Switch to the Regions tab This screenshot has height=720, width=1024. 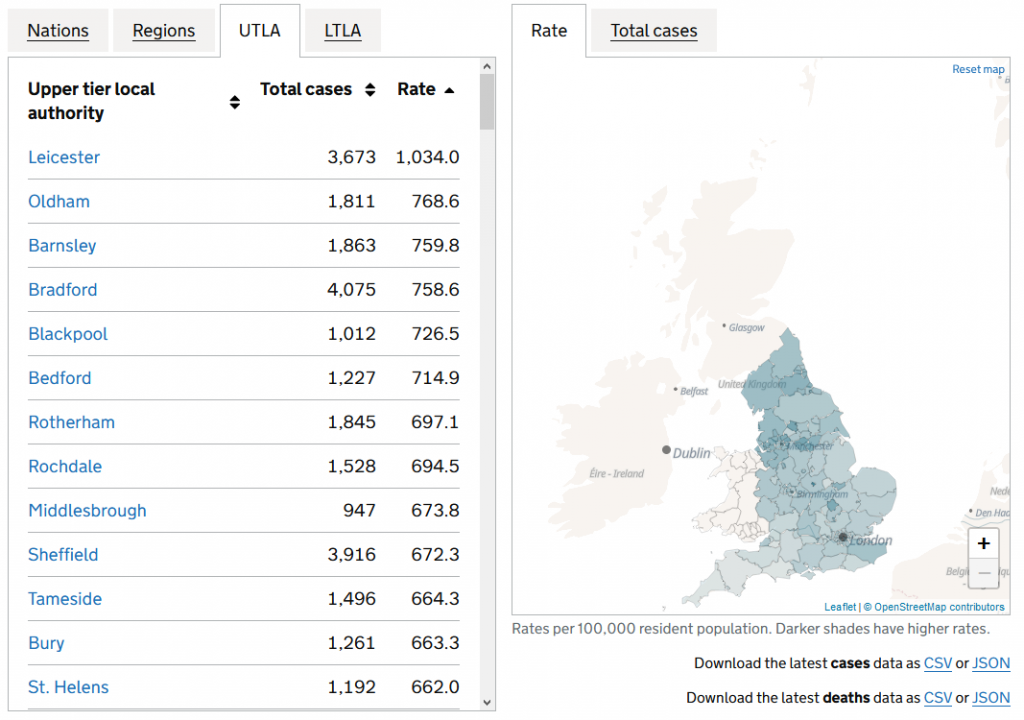pyautogui.click(x=164, y=31)
